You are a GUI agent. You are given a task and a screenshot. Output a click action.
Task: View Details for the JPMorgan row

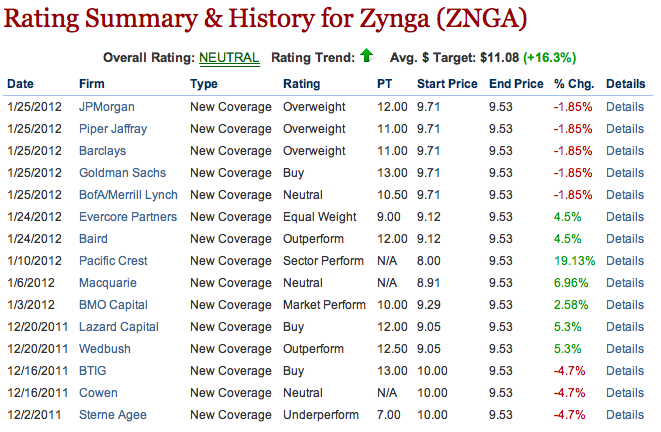(625, 106)
